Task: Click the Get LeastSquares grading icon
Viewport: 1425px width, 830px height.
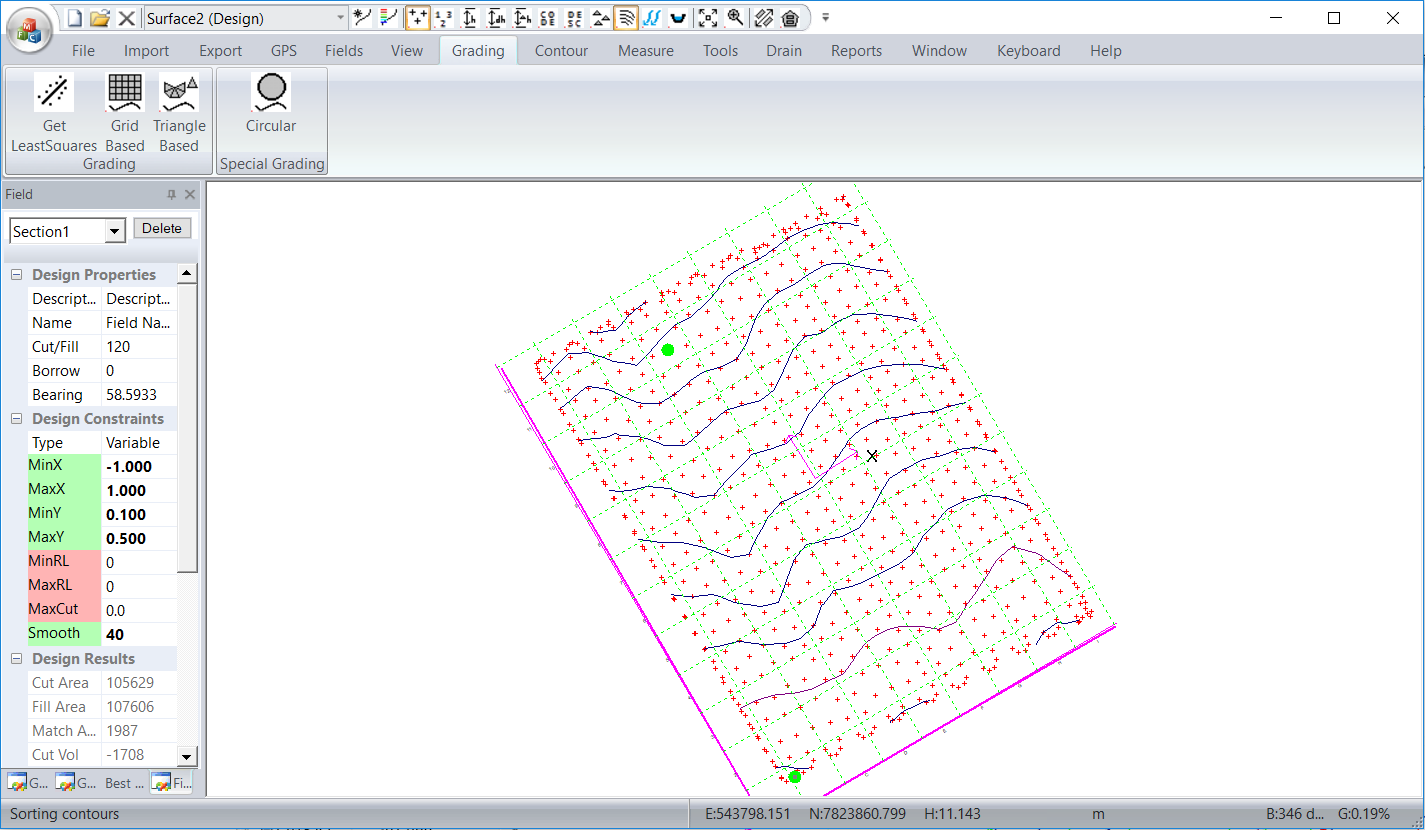Action: click(54, 93)
